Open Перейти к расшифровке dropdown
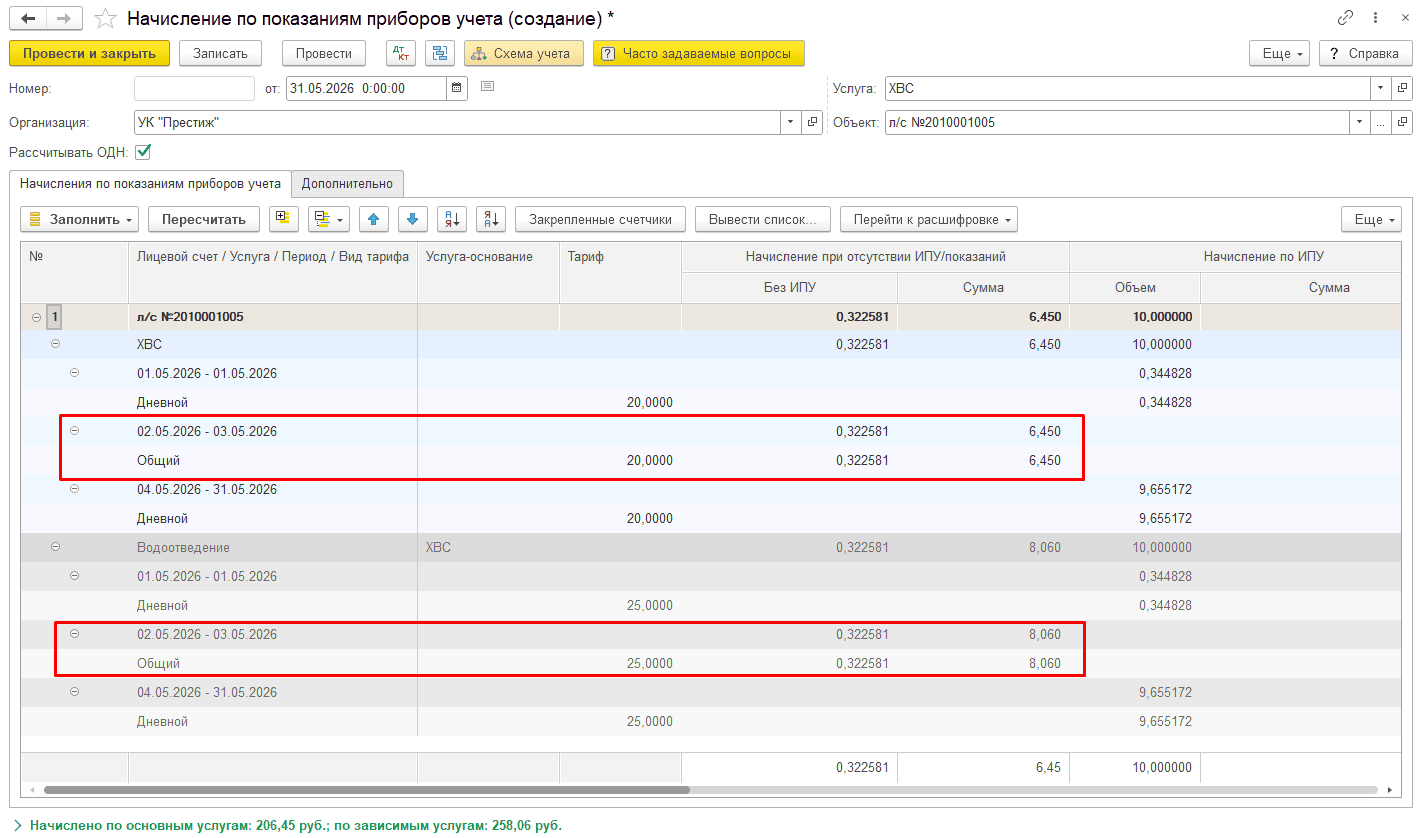The width and height of the screenshot is (1423, 838). click(929, 219)
